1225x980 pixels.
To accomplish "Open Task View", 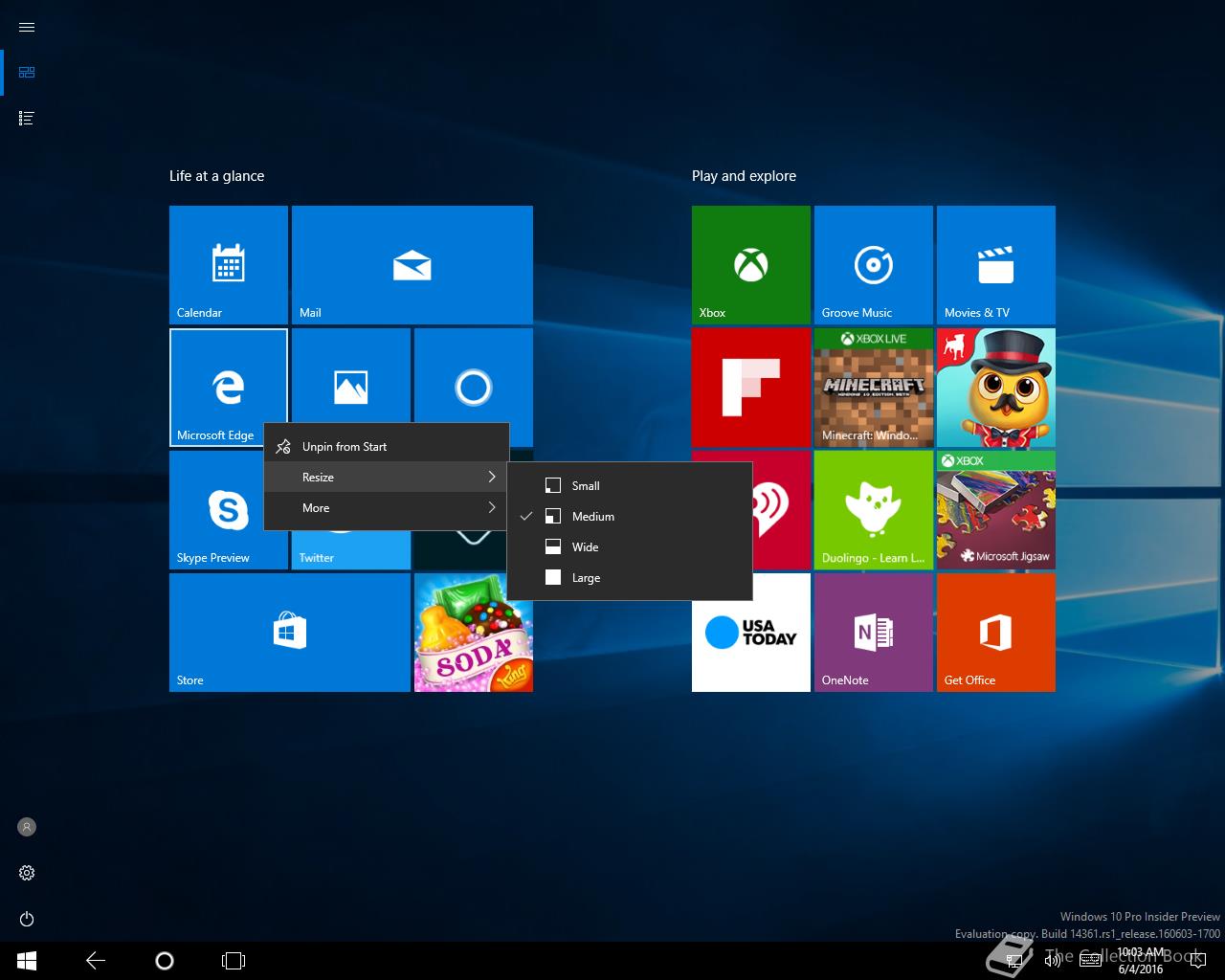I will 234,961.
